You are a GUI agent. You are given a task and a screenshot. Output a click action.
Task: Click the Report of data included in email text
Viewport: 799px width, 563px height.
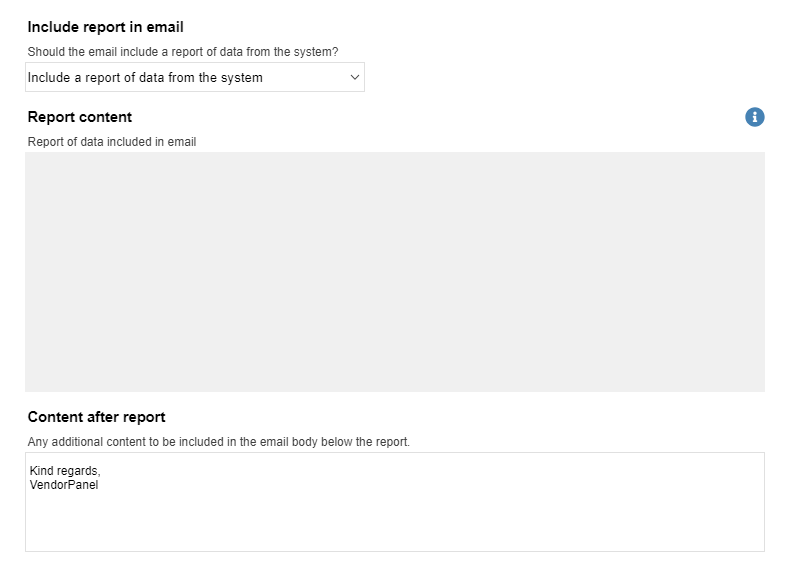pyautogui.click(x=112, y=142)
